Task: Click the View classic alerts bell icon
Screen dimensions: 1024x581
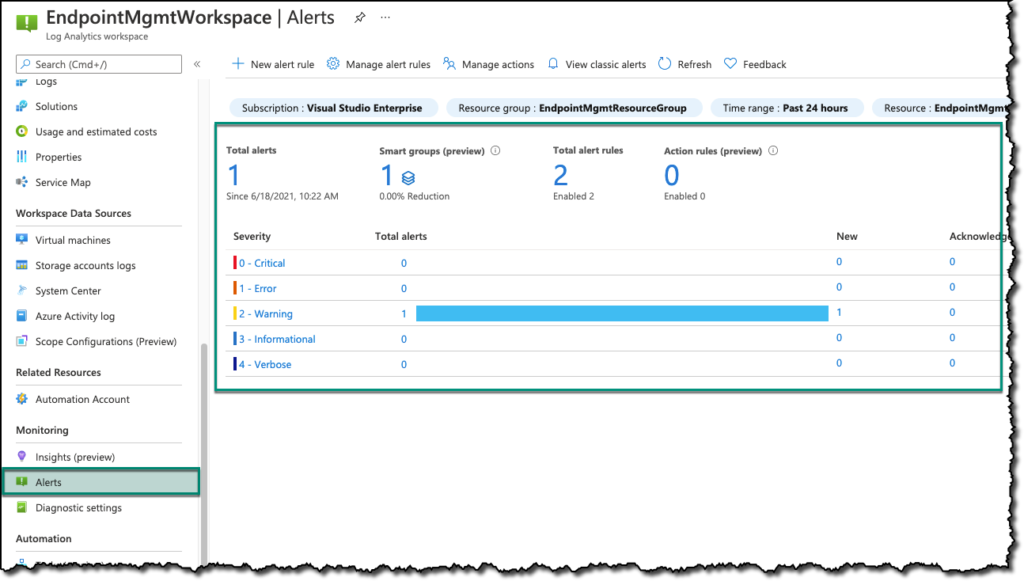Action: click(553, 63)
